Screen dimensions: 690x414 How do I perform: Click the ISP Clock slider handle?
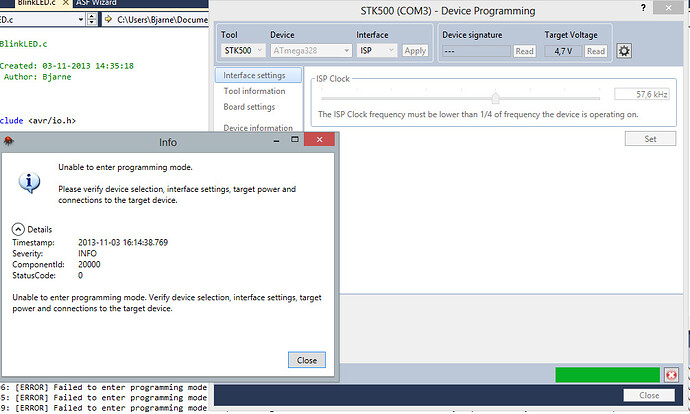(495, 97)
